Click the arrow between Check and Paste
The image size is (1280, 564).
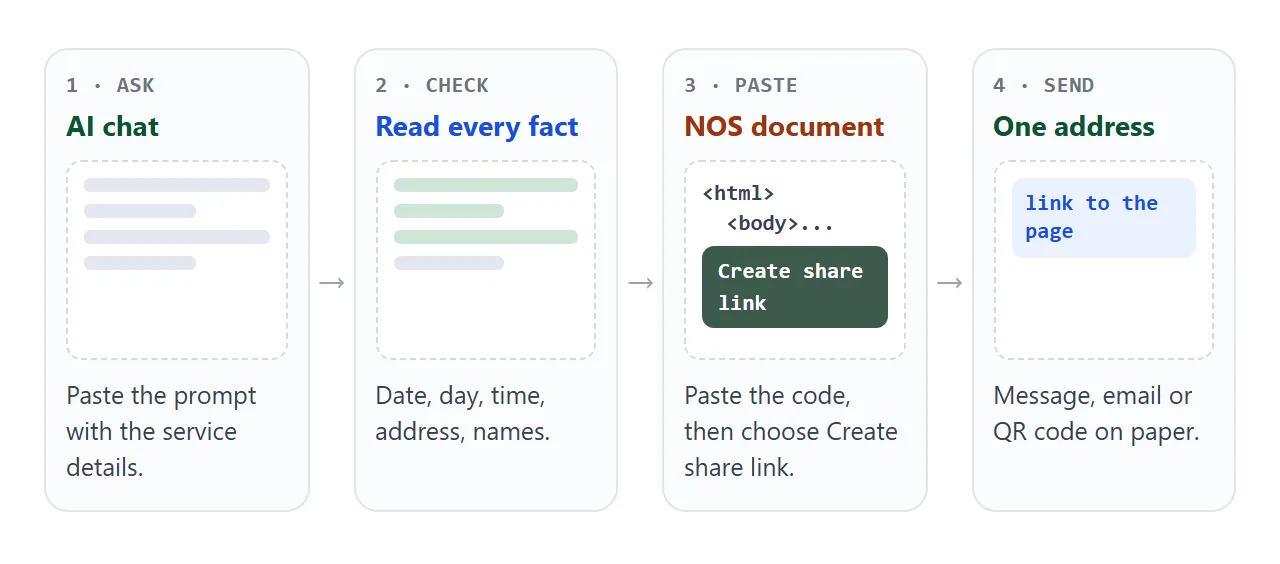[x=641, y=283]
